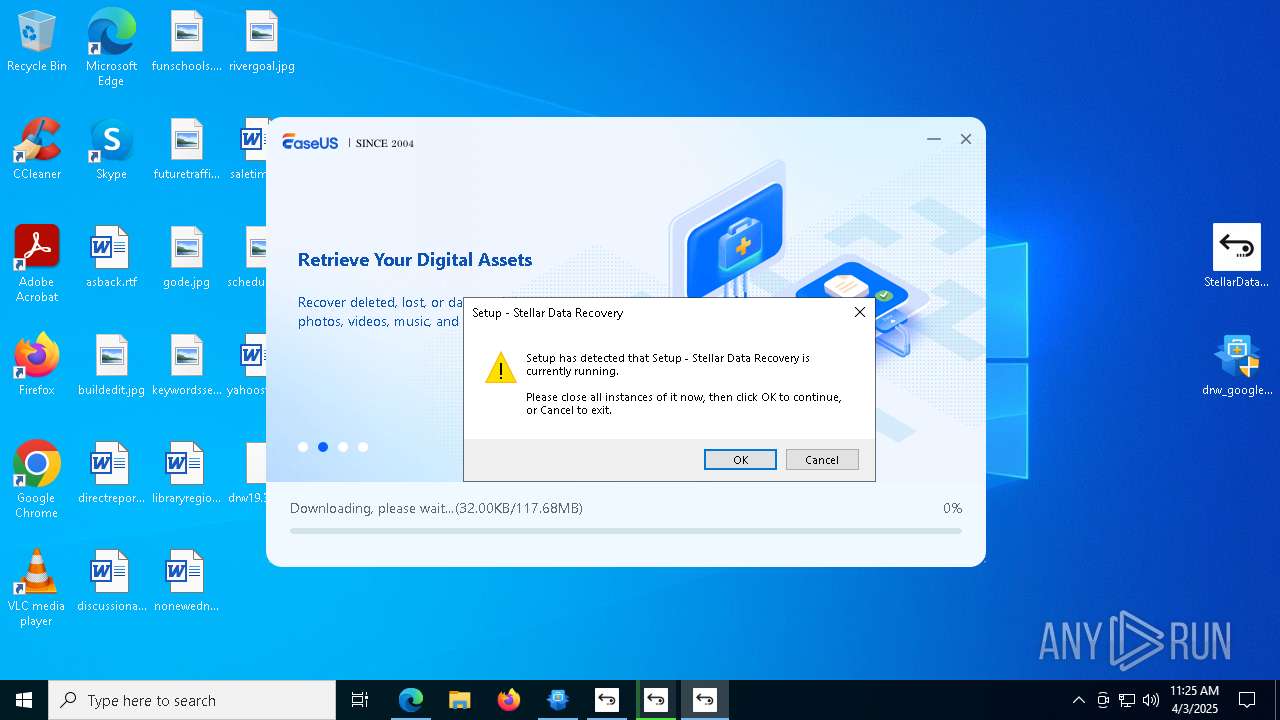
Task: Select the libraryregio Word document
Action: [187, 473]
